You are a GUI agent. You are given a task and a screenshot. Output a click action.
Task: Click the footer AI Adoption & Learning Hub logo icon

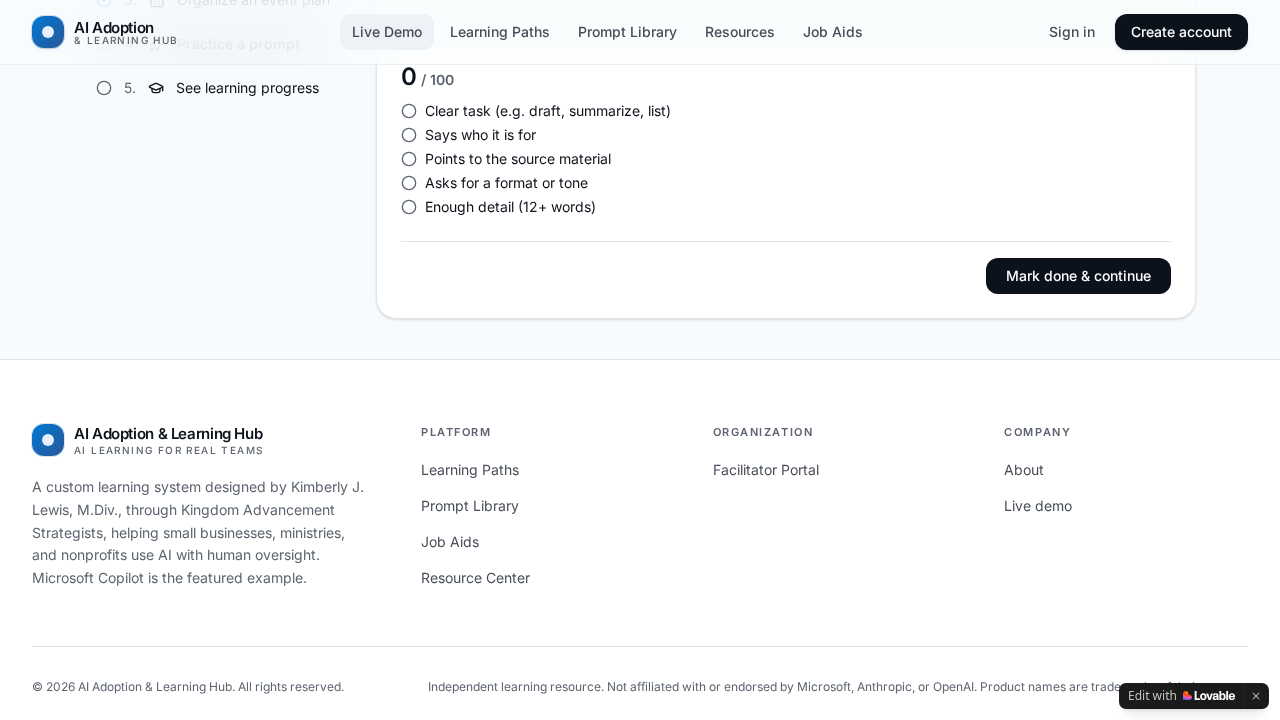click(48, 440)
